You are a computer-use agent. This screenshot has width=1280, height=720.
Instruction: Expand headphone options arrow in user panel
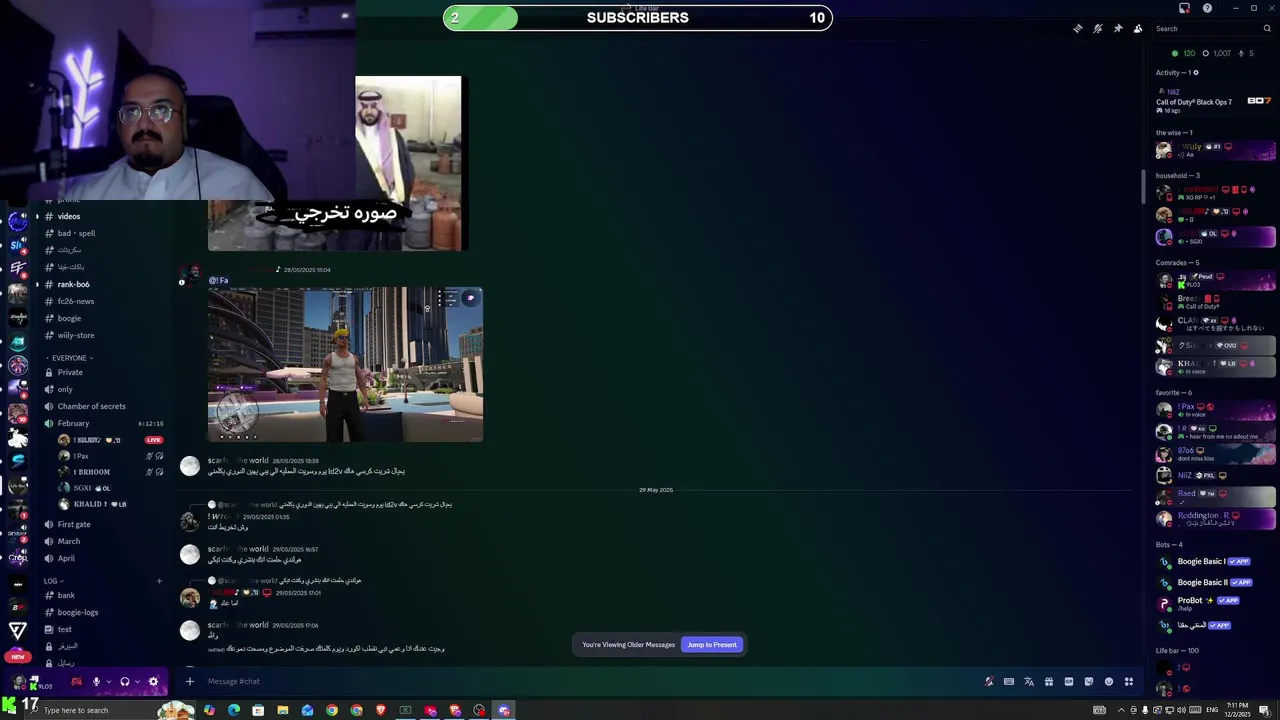coord(137,682)
